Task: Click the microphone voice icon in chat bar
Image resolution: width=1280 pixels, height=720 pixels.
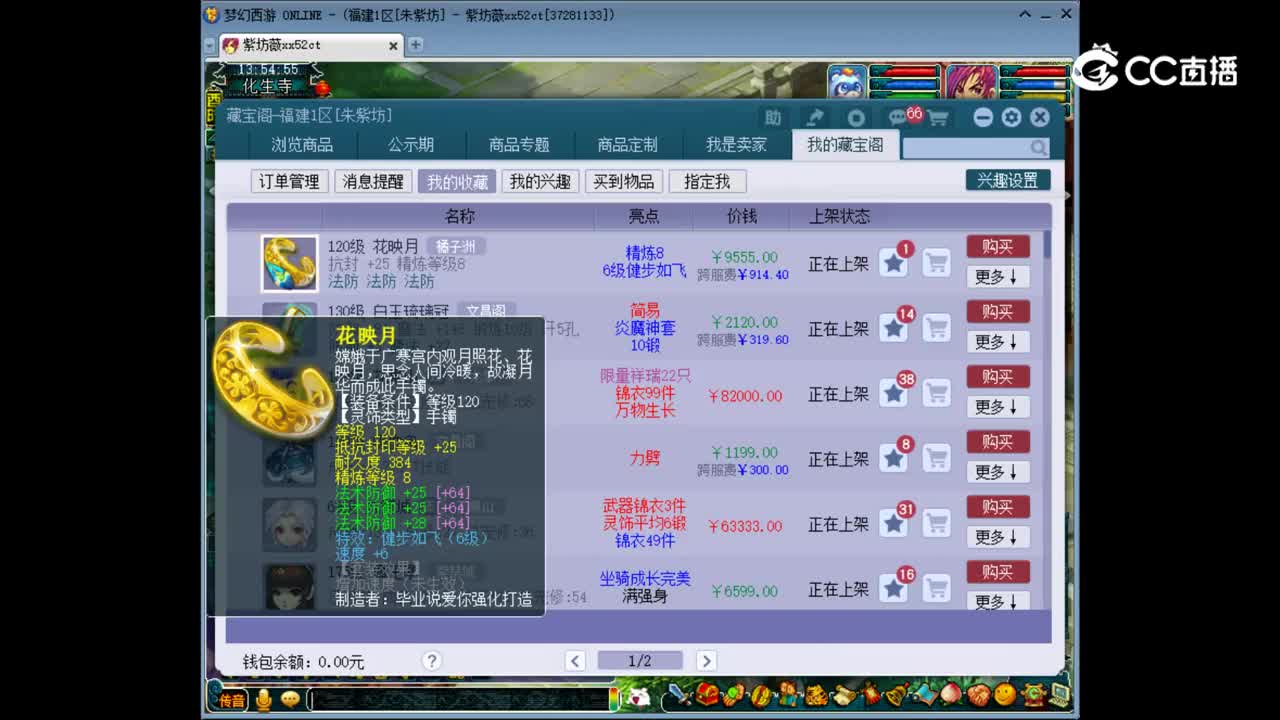Action: coord(264,699)
